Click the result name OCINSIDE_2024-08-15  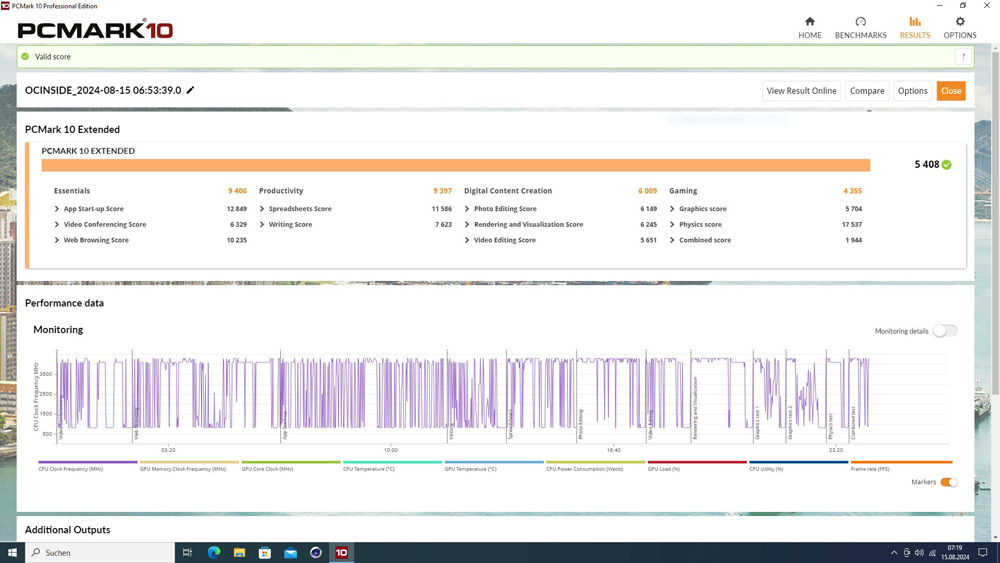click(103, 91)
